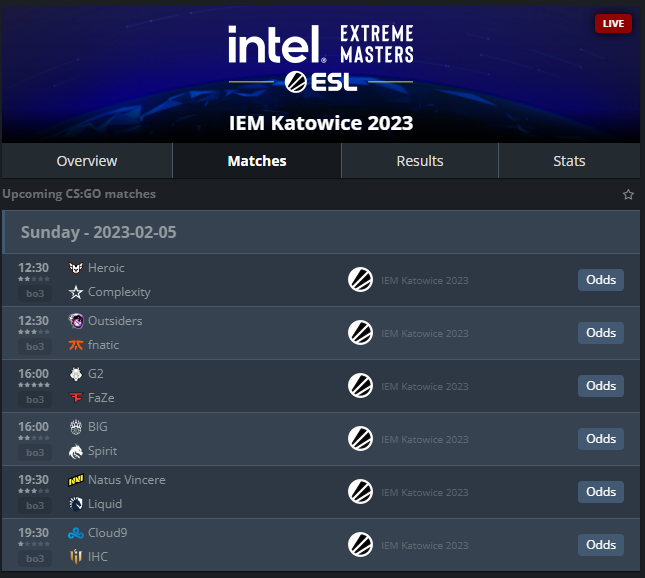The height and width of the screenshot is (578, 645).
Task: Select the Matches tab
Action: pyautogui.click(x=257, y=161)
